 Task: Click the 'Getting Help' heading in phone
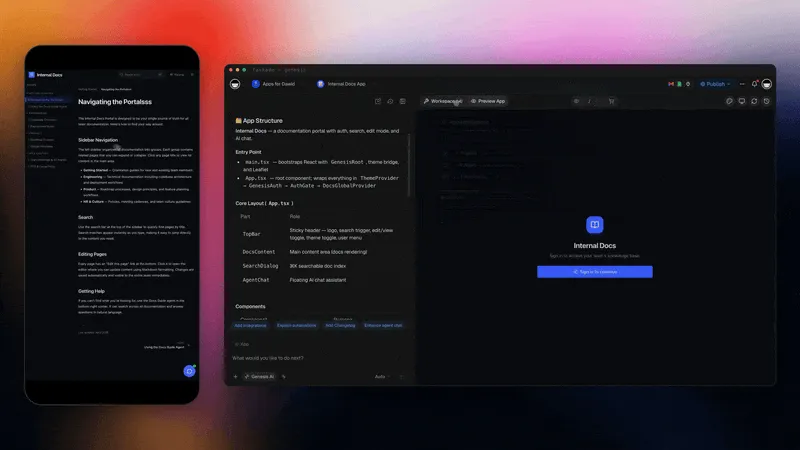pyautogui.click(x=91, y=291)
